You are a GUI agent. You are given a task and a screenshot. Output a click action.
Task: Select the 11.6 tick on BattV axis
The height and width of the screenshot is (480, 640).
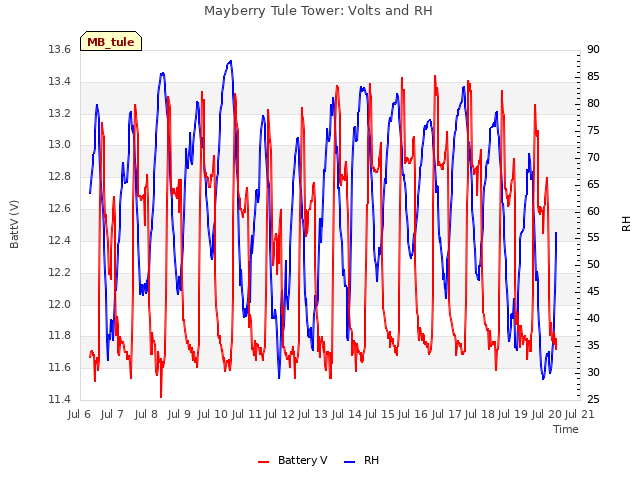pos(59,367)
